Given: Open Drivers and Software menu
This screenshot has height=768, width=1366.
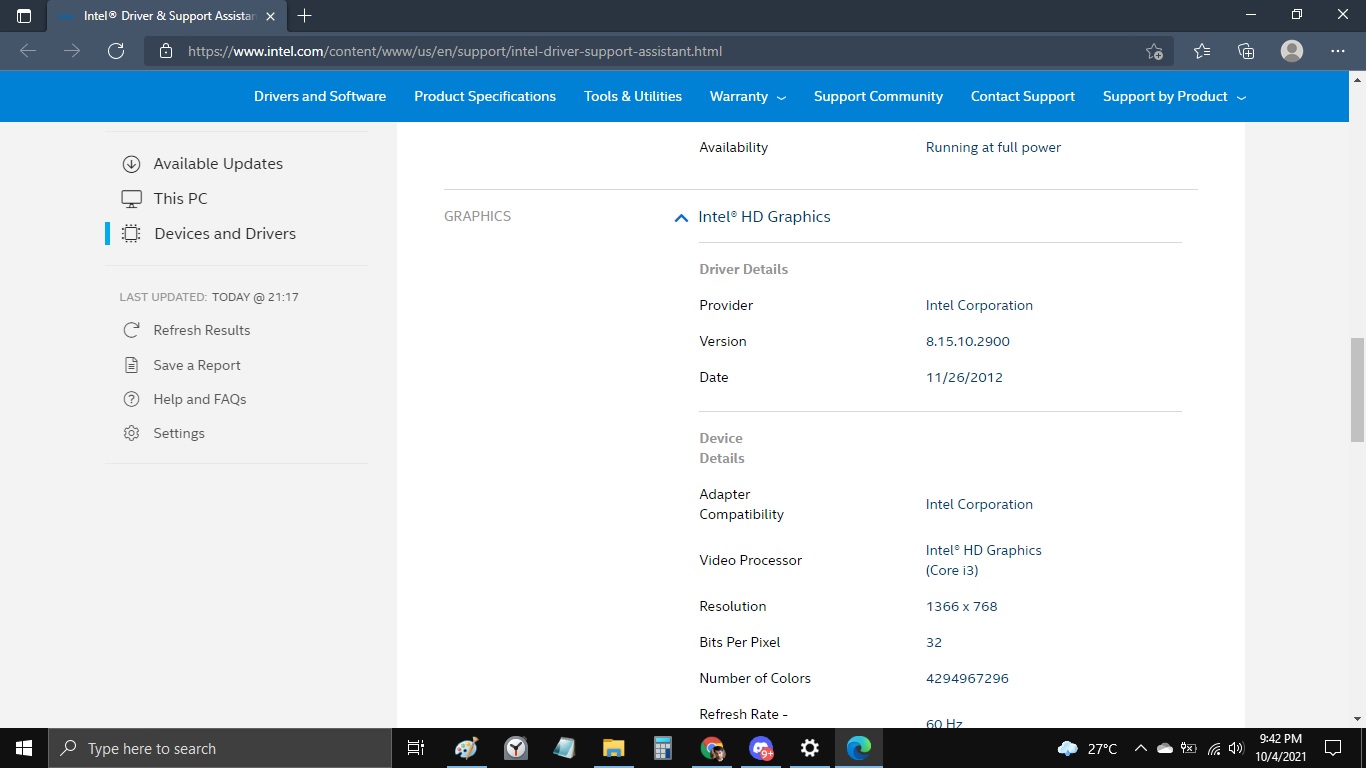Looking at the screenshot, I should (x=320, y=97).
